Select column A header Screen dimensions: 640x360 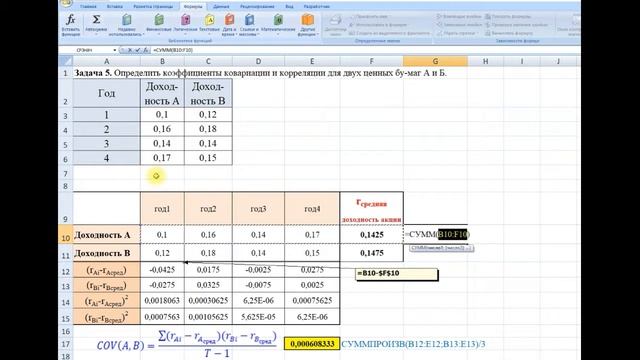[107, 61]
